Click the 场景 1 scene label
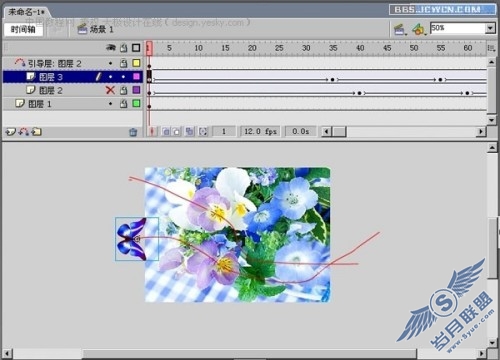Viewport: 500px width, 360px height. 102,30
